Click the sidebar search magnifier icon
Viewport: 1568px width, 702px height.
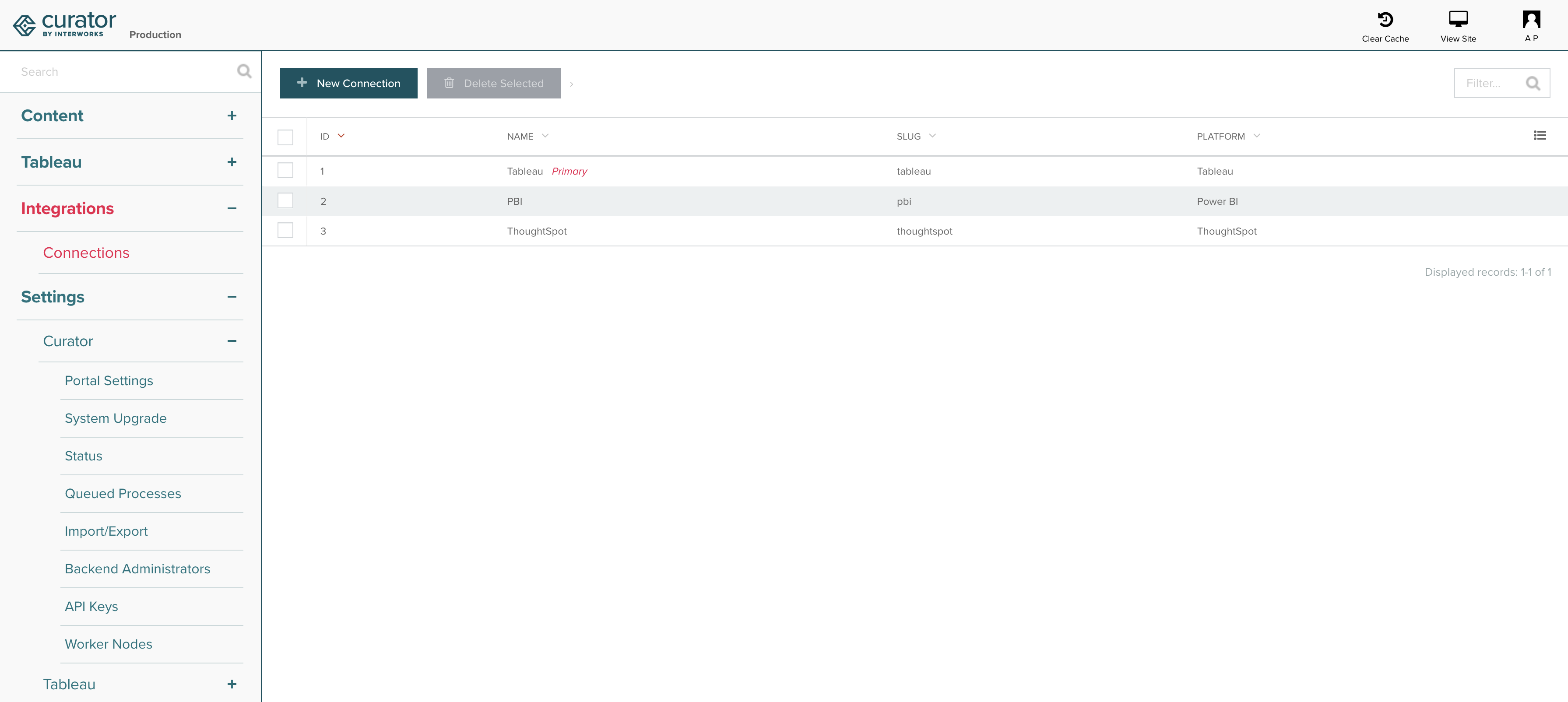244,72
